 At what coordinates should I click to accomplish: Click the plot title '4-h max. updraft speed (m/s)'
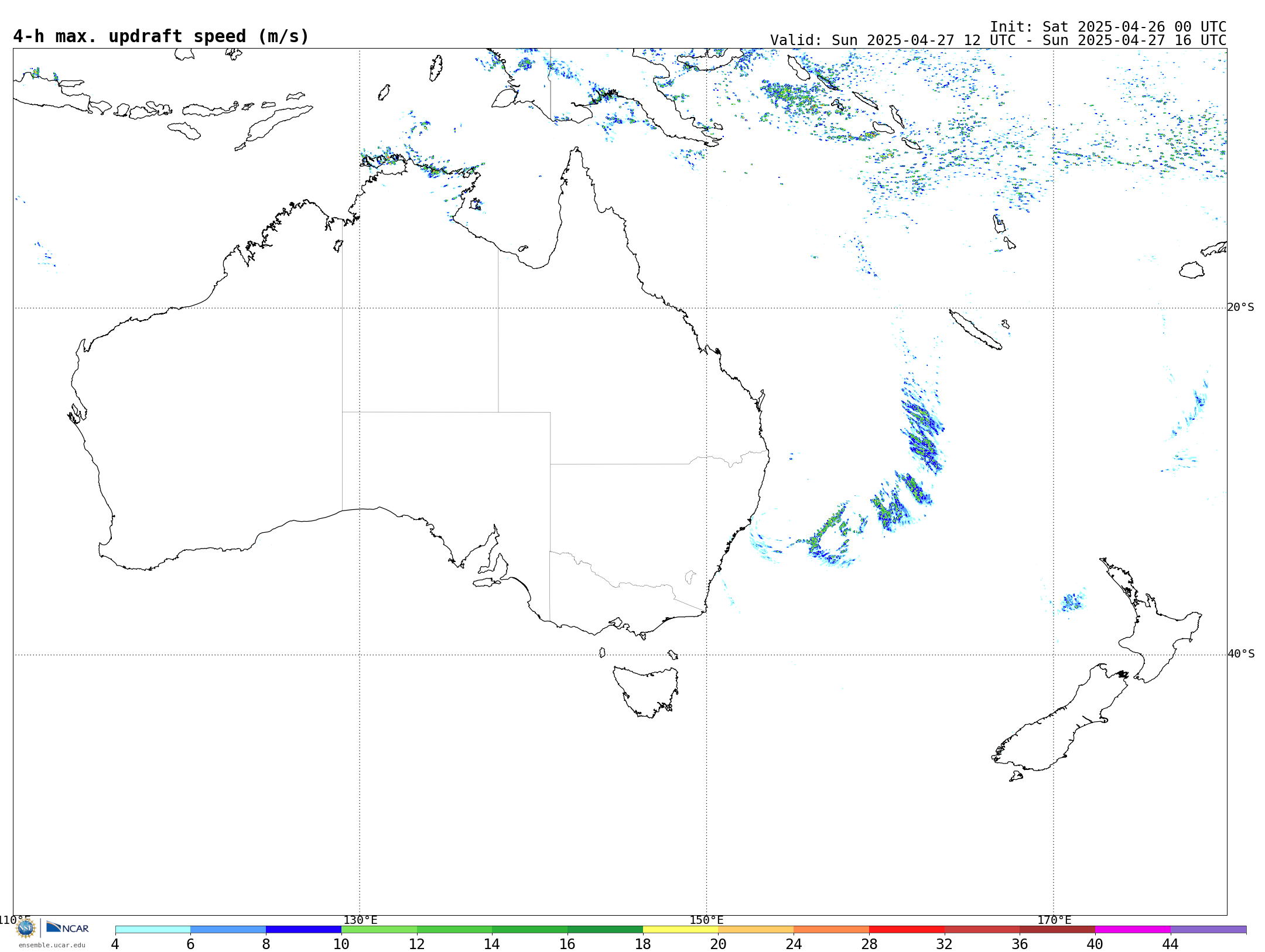[161, 36]
